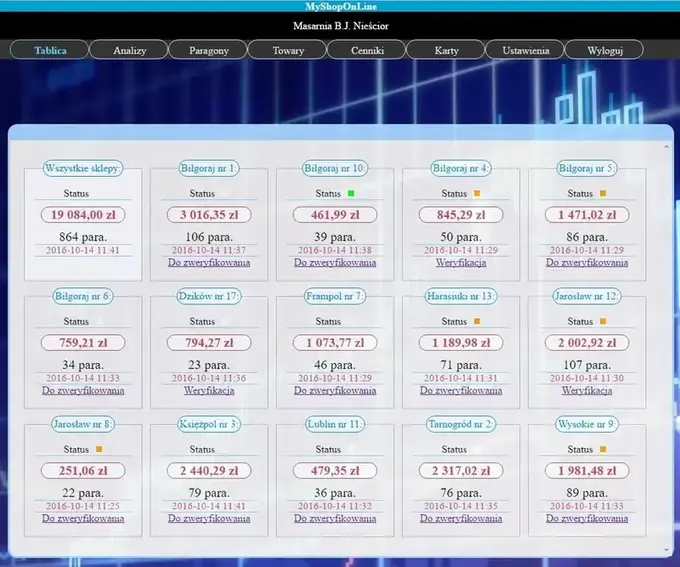Click Weryfikacja link under Biłgoraj nr 4
The height and width of the screenshot is (567, 680).
461,262
